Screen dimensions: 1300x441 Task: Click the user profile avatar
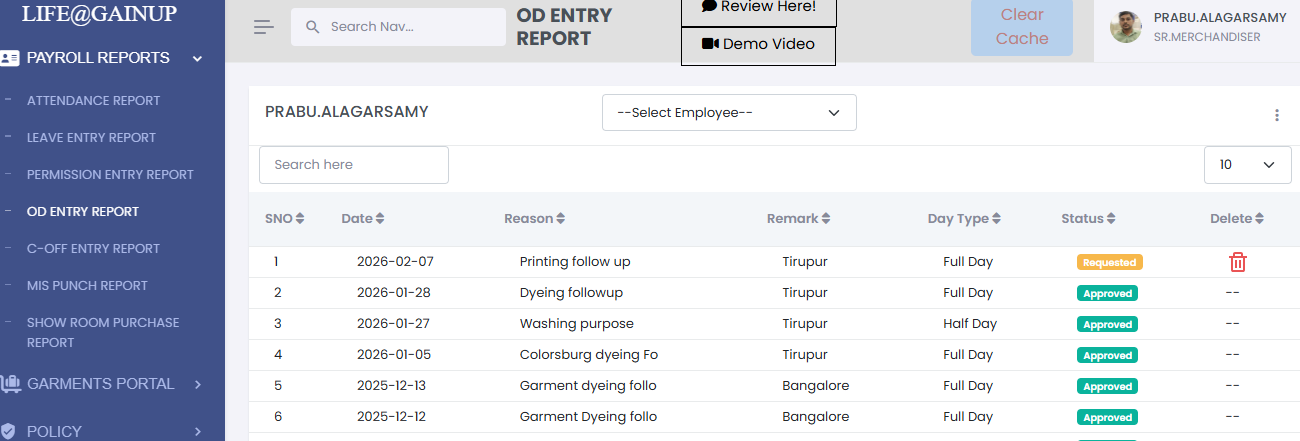pyautogui.click(x=1126, y=27)
